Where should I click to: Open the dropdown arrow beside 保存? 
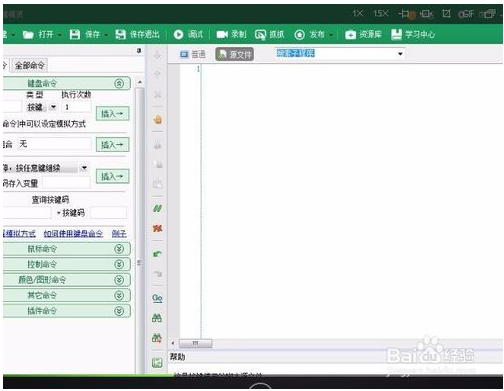(105, 35)
